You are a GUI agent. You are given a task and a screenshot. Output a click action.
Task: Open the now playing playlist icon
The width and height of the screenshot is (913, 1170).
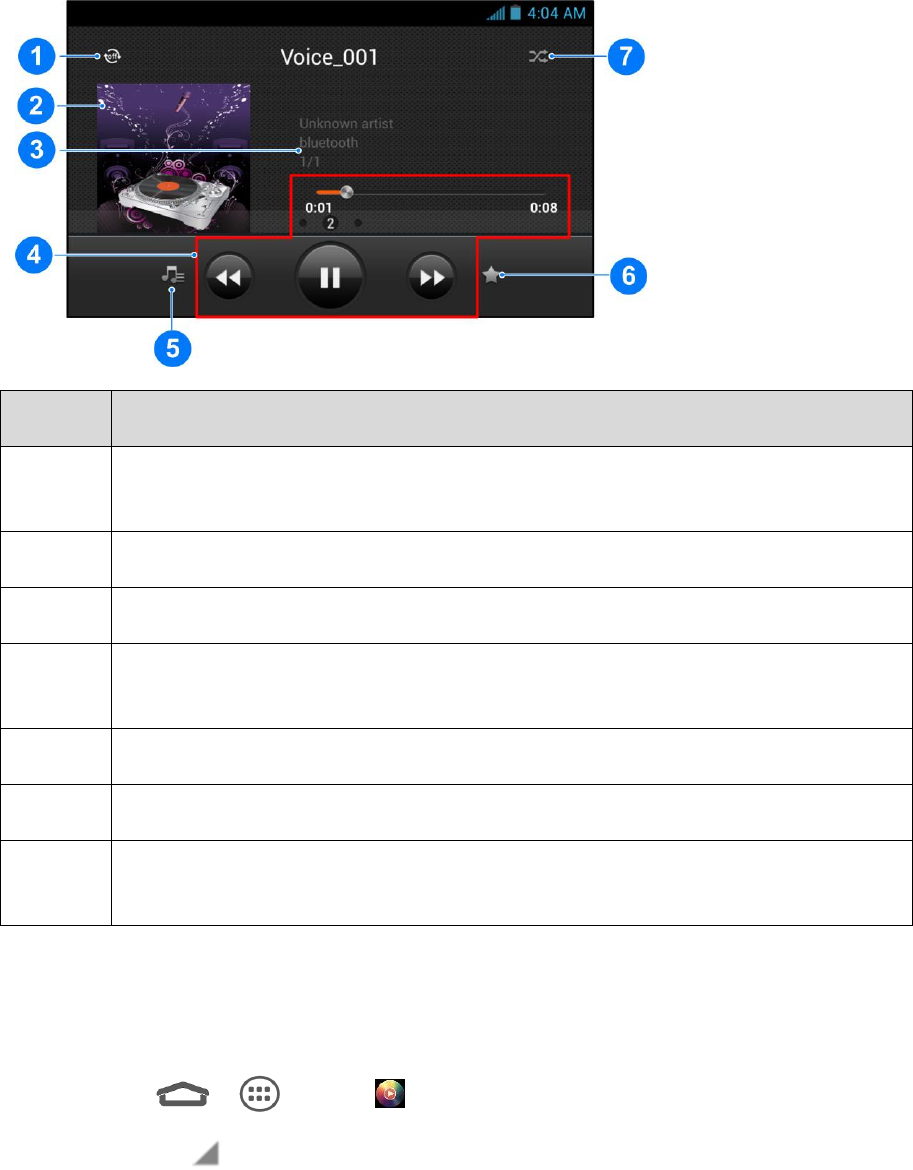click(173, 275)
